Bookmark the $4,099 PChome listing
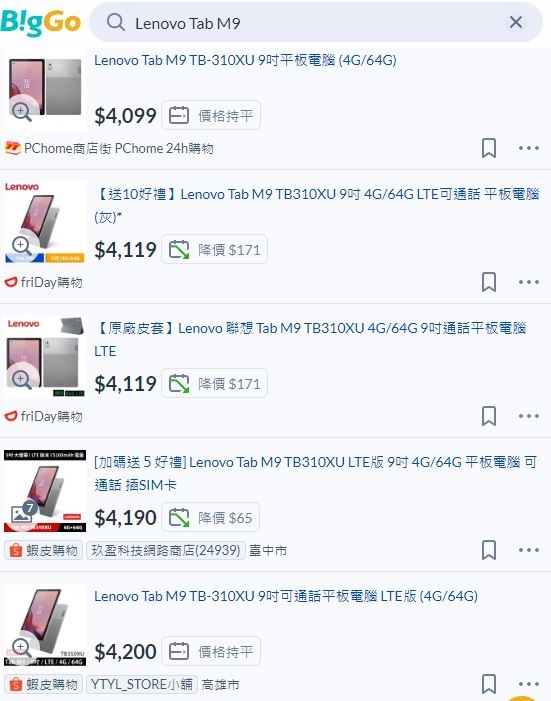Image resolution: width=551 pixels, height=701 pixels. click(x=489, y=148)
